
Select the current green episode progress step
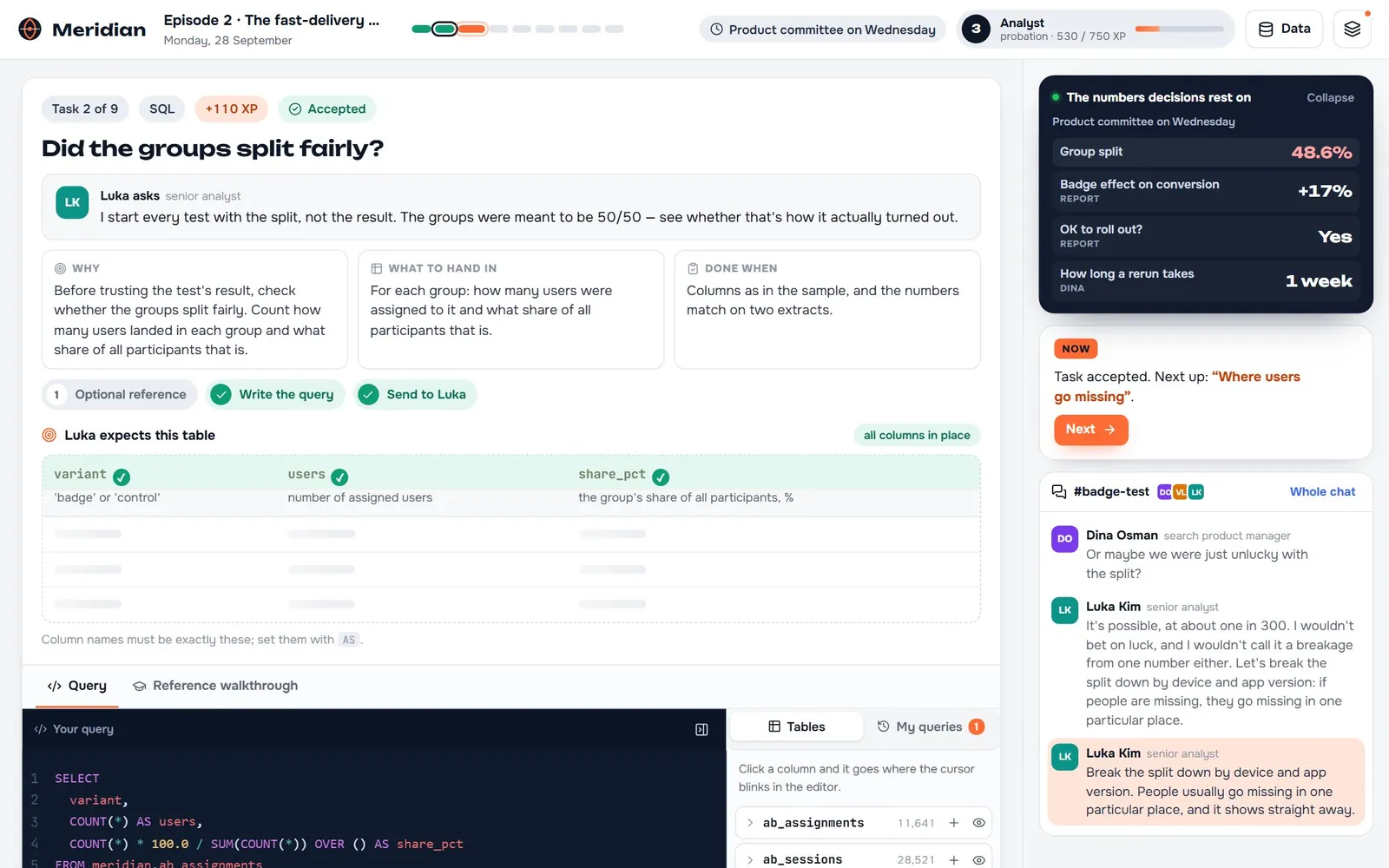pos(444,29)
